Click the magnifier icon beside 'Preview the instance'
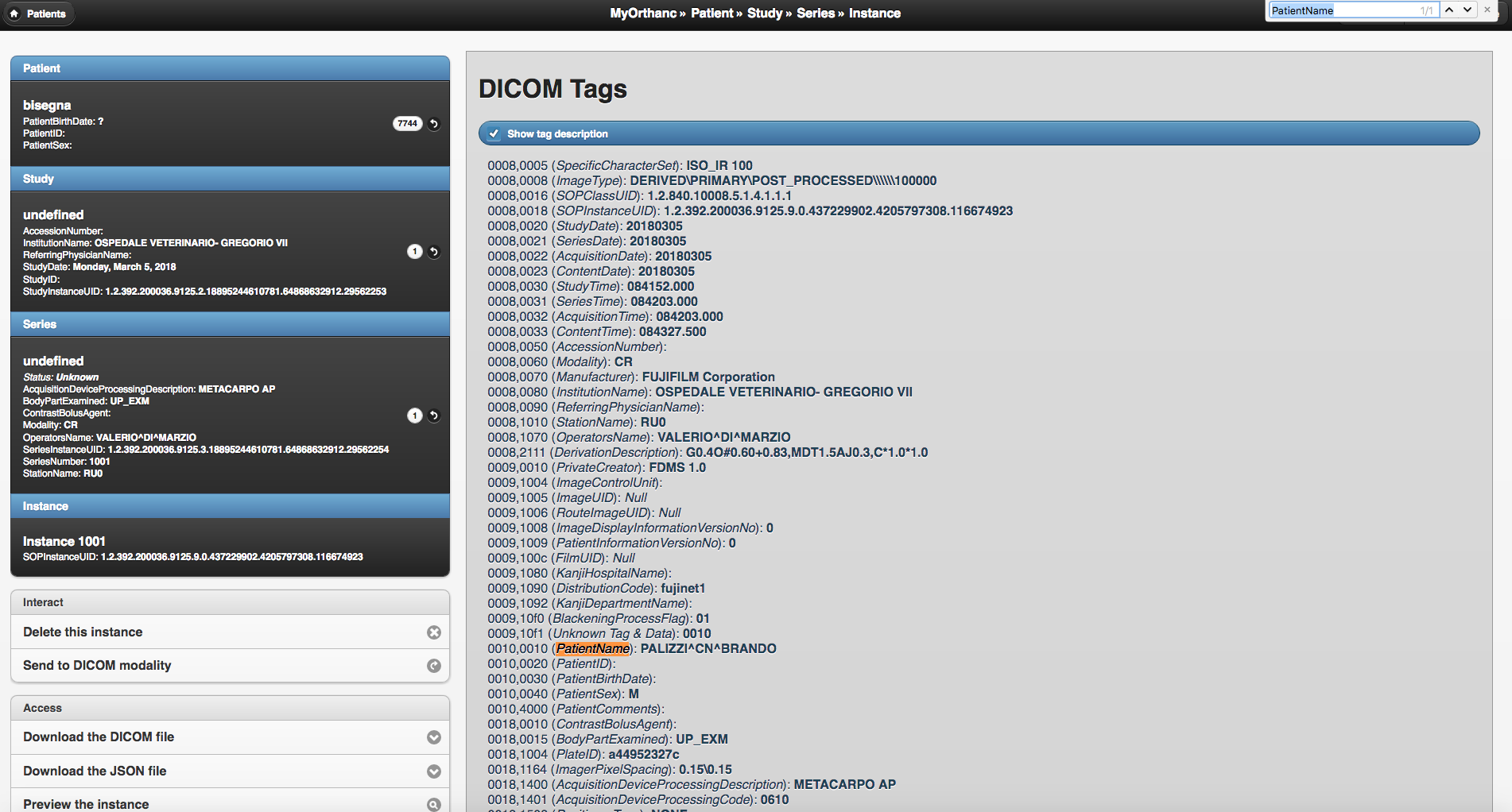Viewport: 1512px width, 812px height. [434, 804]
